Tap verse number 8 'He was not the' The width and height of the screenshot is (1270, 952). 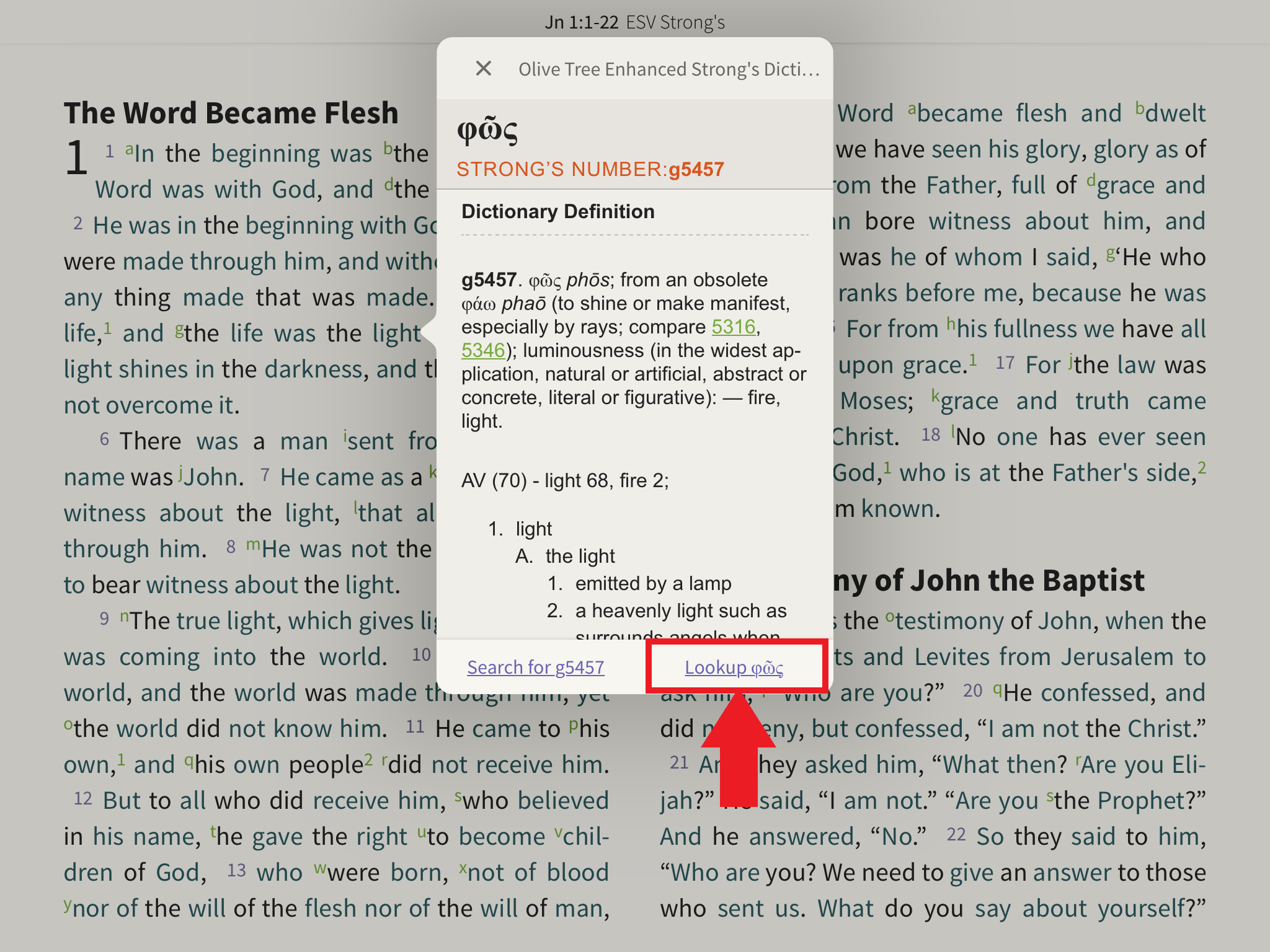coord(231,547)
